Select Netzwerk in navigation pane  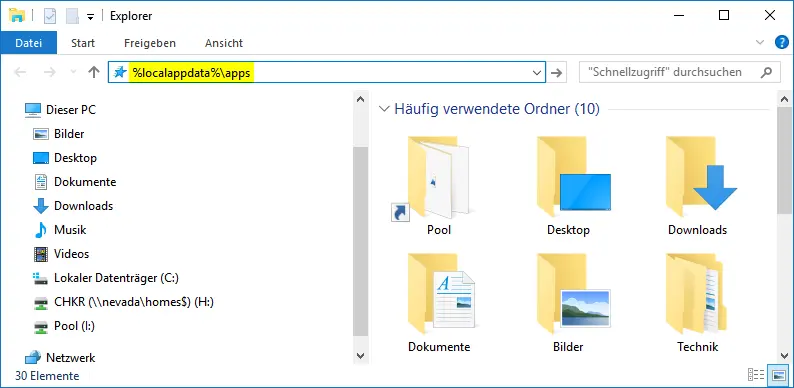pyautogui.click(x=70, y=358)
